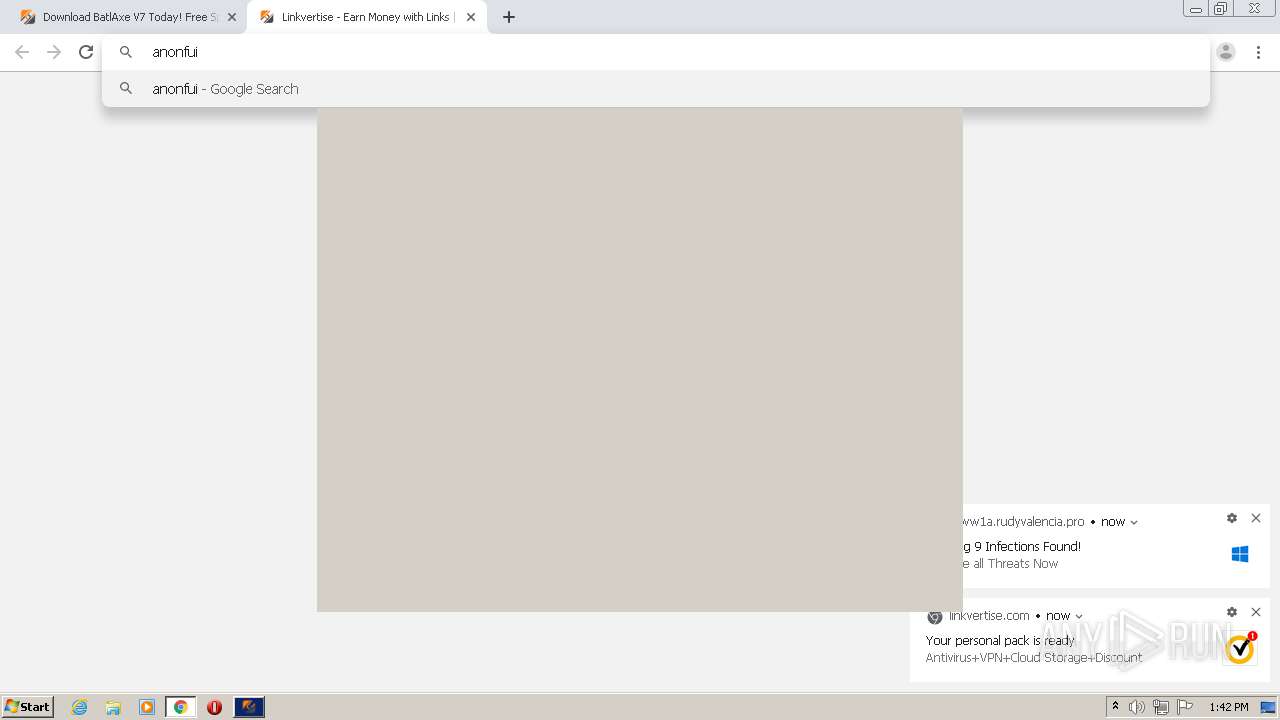The width and height of the screenshot is (1280, 720).
Task: Click the Chrome taskbar button
Action: (180, 707)
